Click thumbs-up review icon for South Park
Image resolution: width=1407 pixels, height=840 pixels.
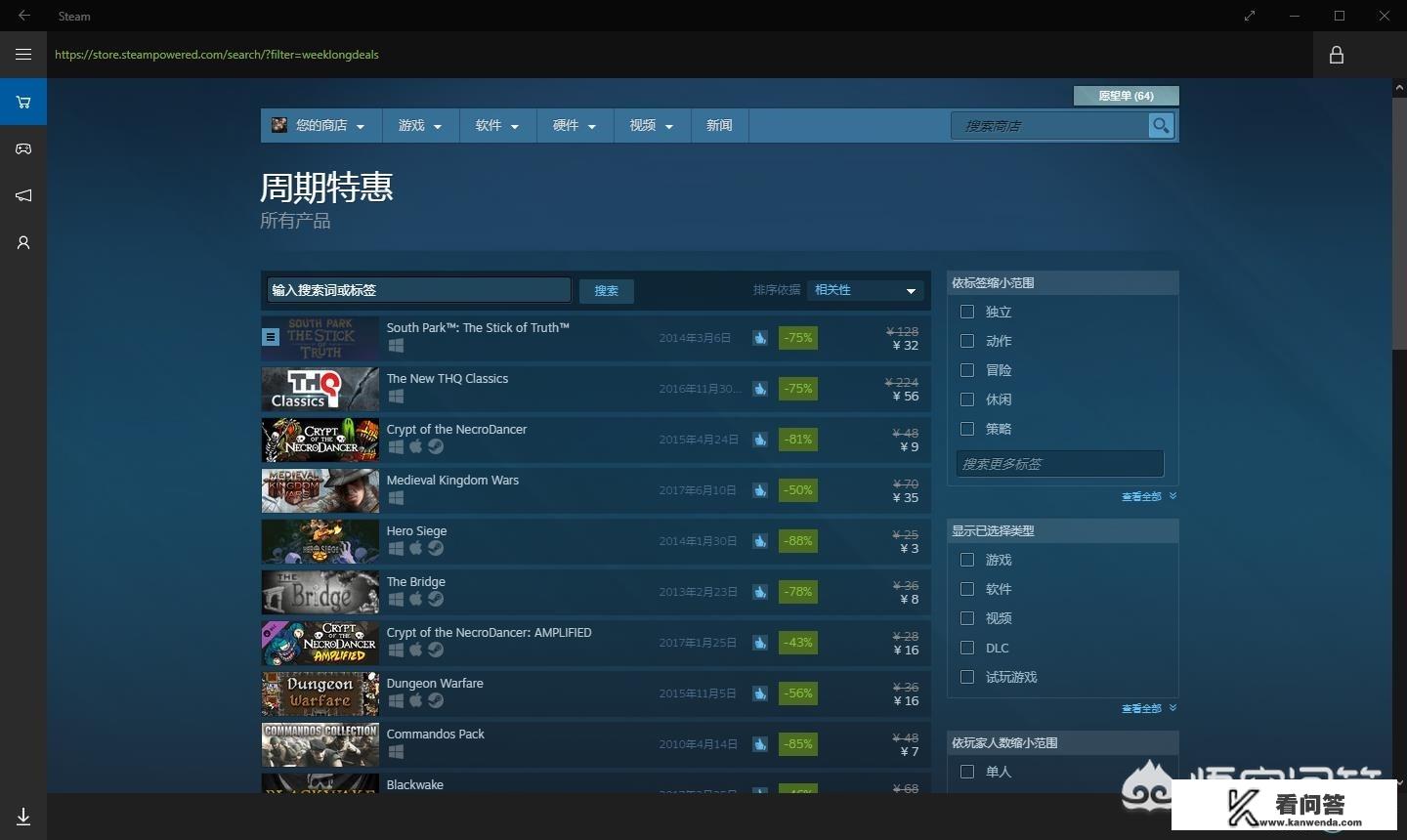pyautogui.click(x=760, y=338)
